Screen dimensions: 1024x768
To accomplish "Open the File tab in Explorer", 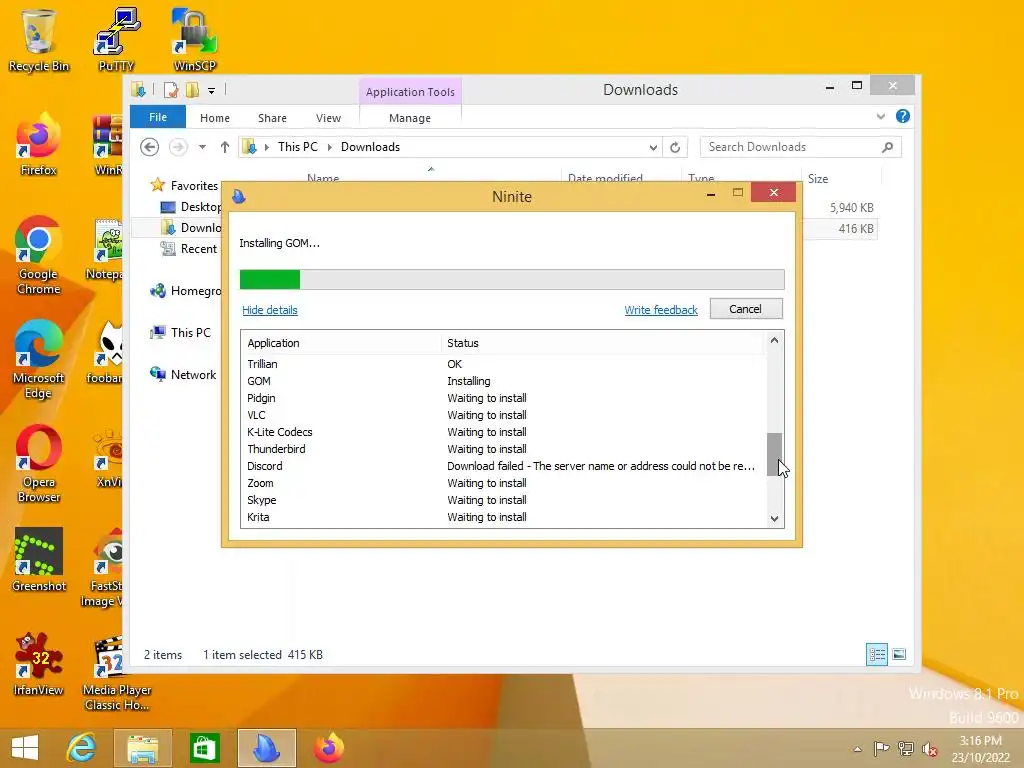I will (x=158, y=117).
